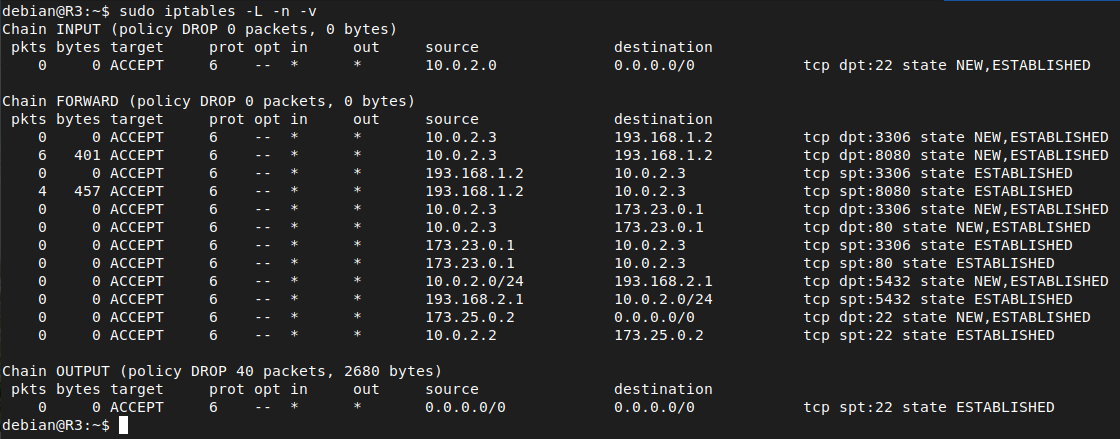Click source 193.168.1.2 in the spt:8080 row
The image size is (1120, 439).
[x=474, y=191]
